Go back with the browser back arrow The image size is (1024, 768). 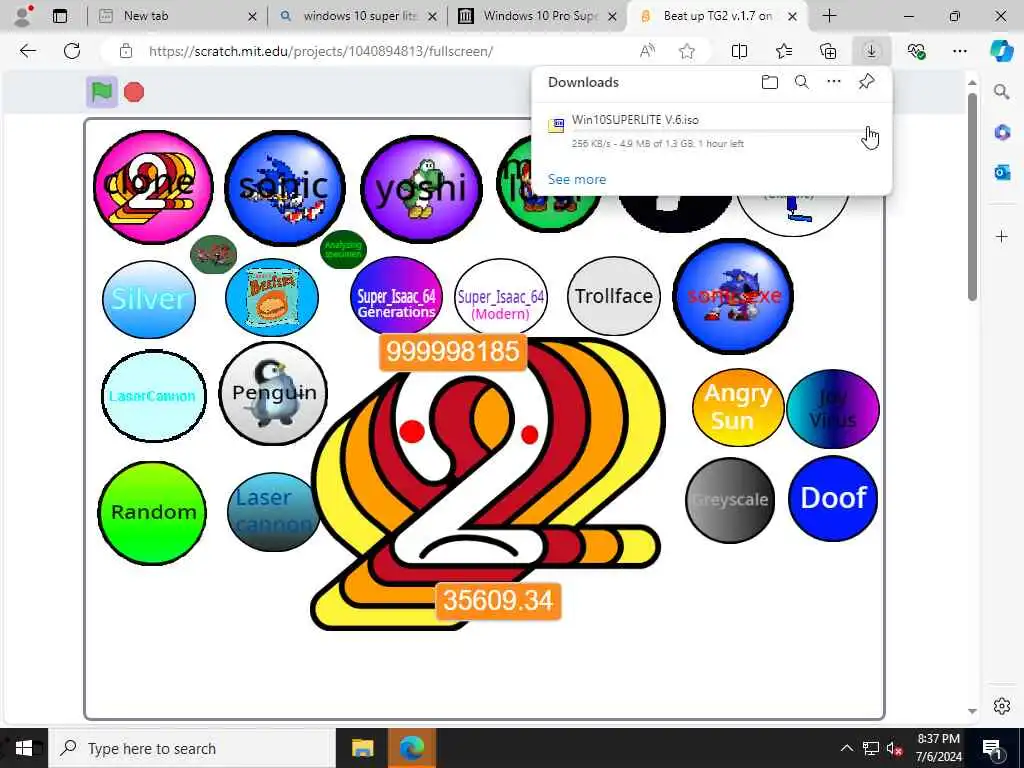tap(28, 51)
